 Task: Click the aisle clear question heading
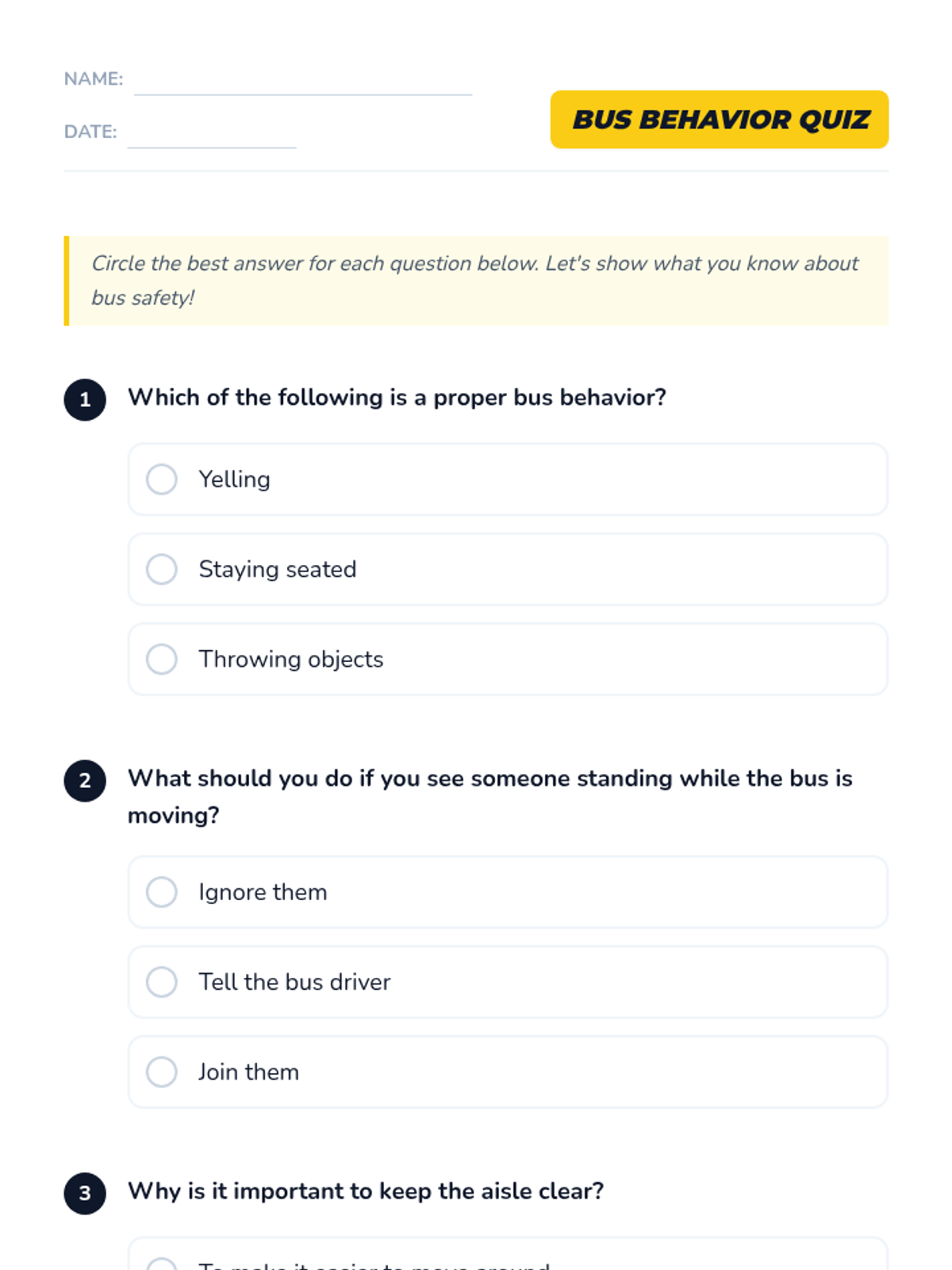pyautogui.click(x=366, y=1191)
